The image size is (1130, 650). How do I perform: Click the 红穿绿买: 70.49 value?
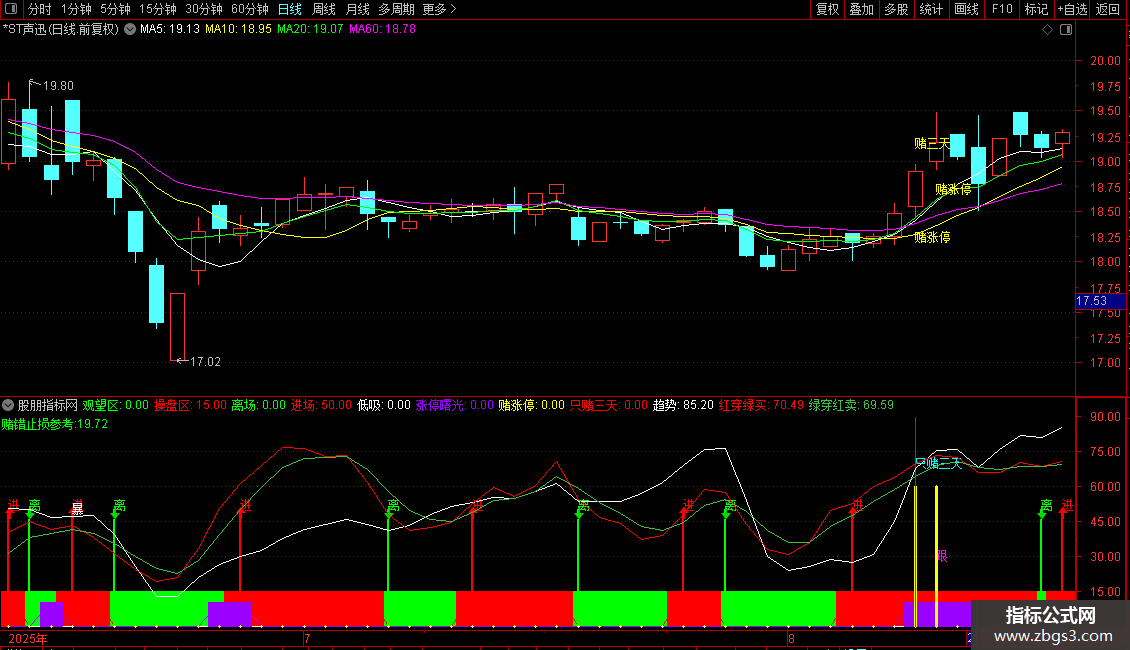(761, 406)
